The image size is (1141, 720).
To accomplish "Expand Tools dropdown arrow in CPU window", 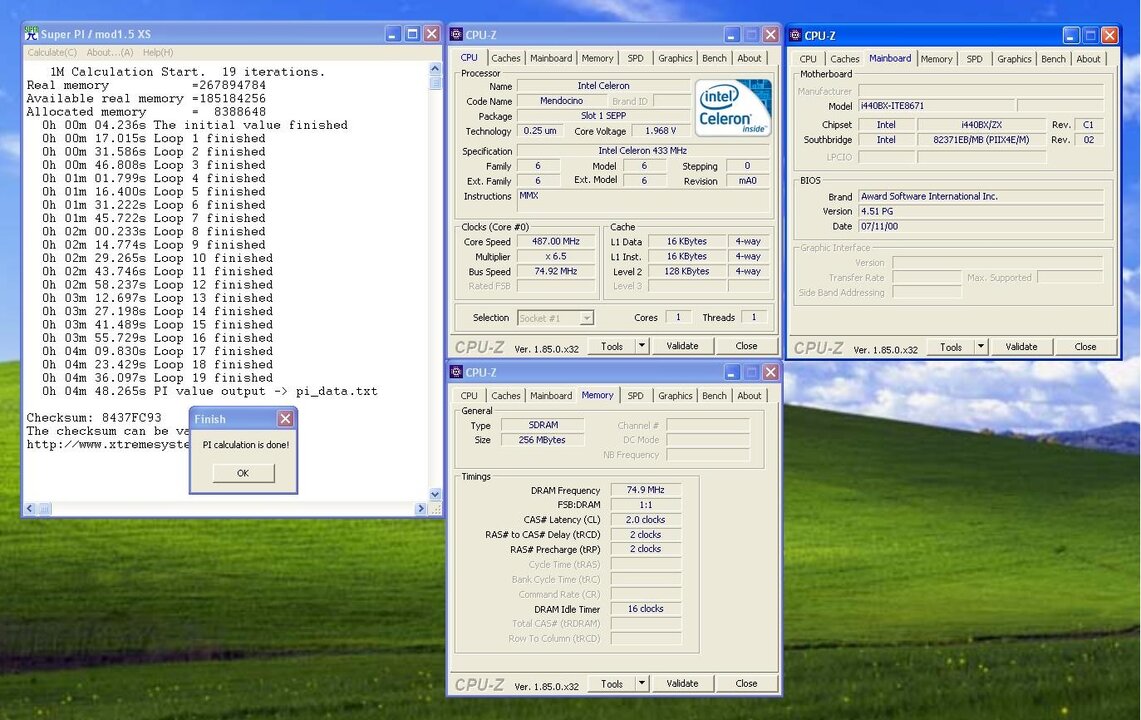I will coord(642,347).
